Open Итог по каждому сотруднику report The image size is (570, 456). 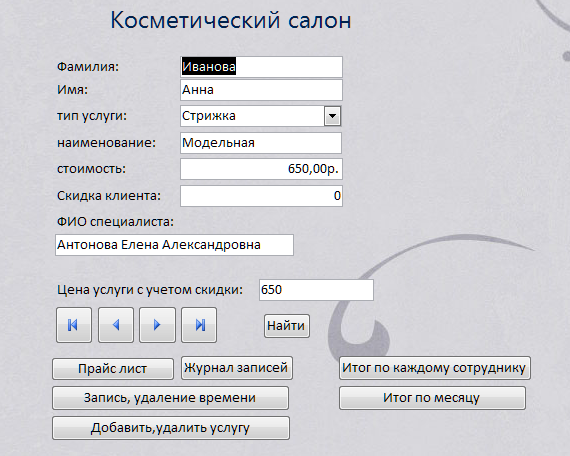click(435, 368)
